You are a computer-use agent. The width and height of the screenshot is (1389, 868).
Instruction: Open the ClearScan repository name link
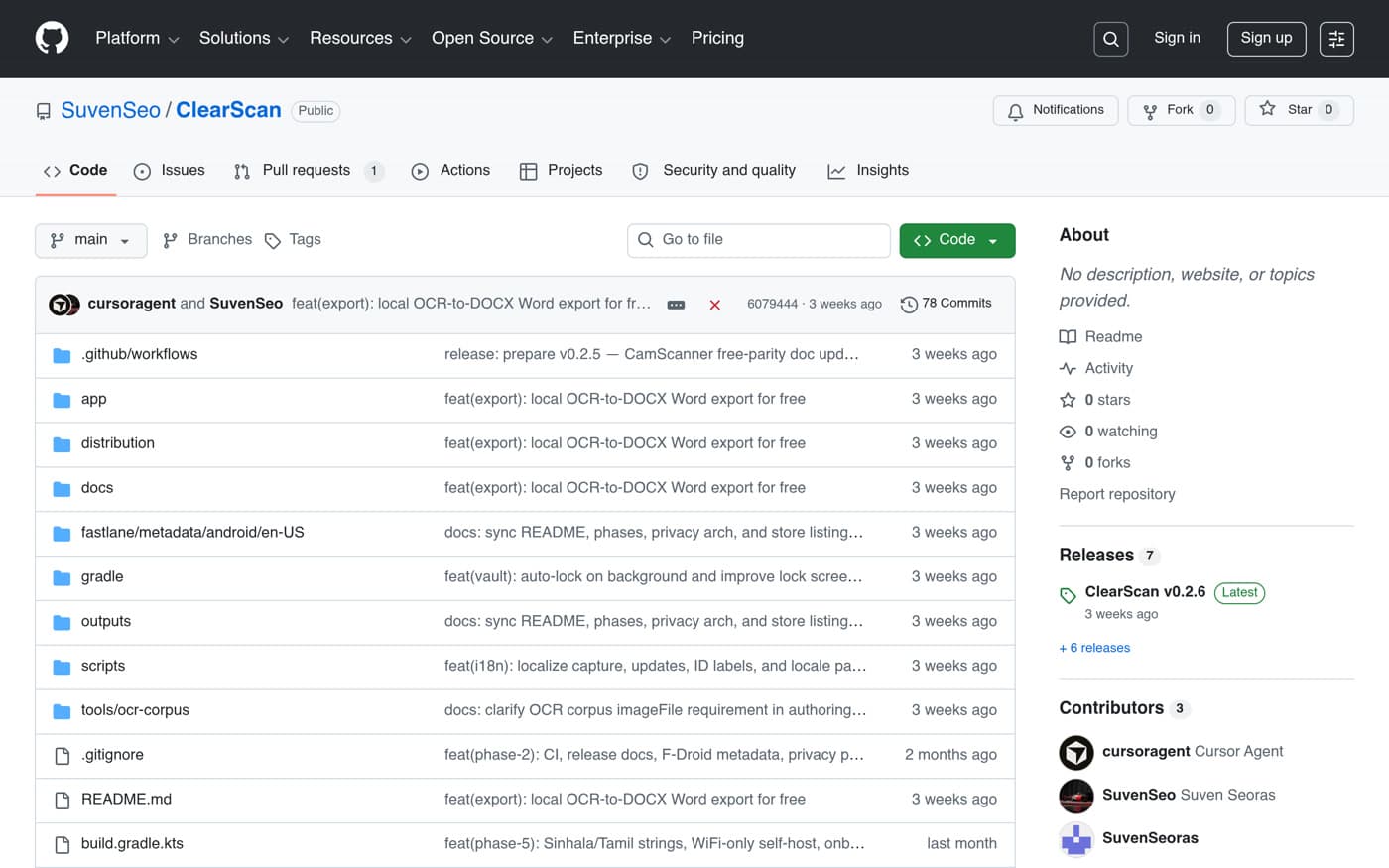228,110
